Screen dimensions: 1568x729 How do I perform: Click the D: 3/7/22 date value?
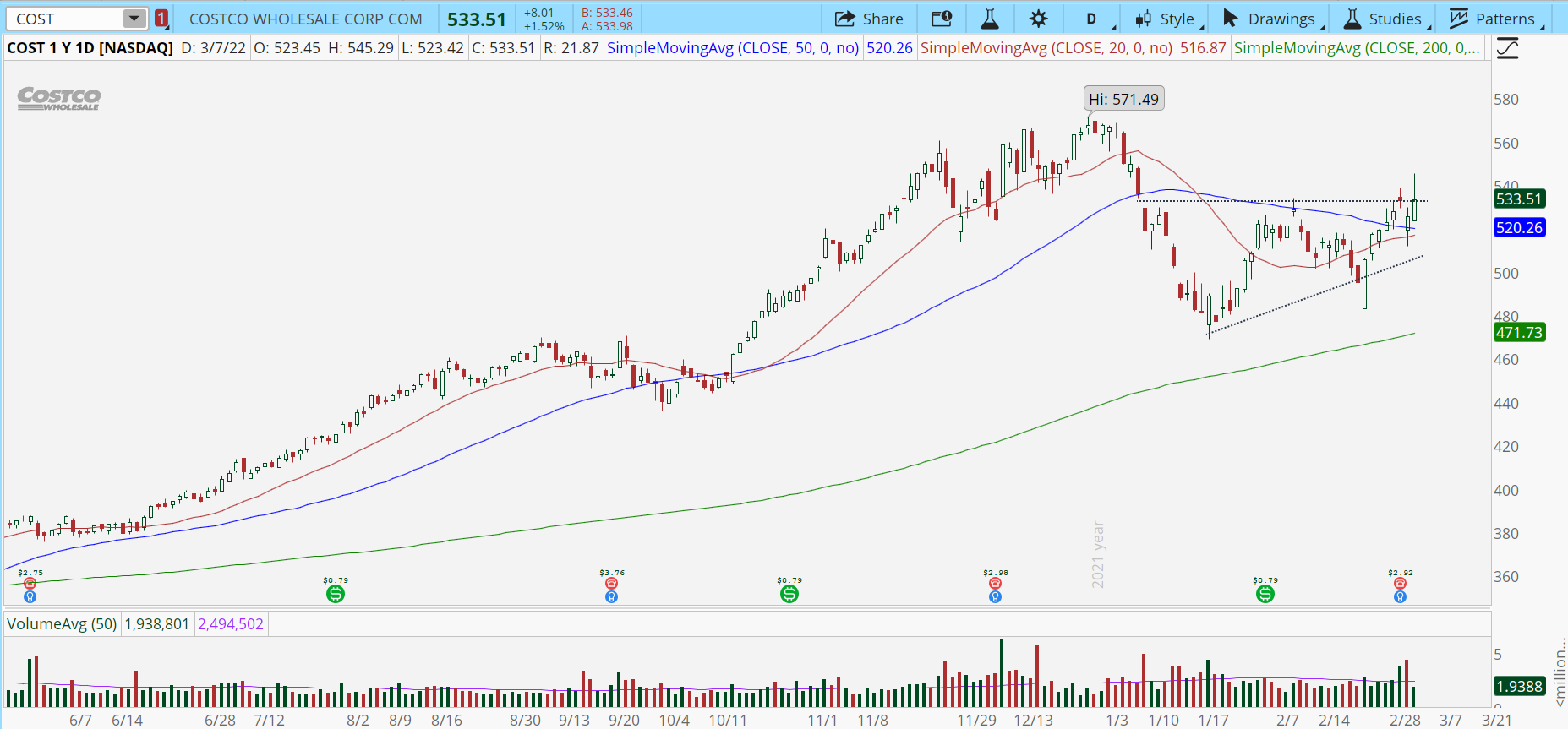(214, 48)
